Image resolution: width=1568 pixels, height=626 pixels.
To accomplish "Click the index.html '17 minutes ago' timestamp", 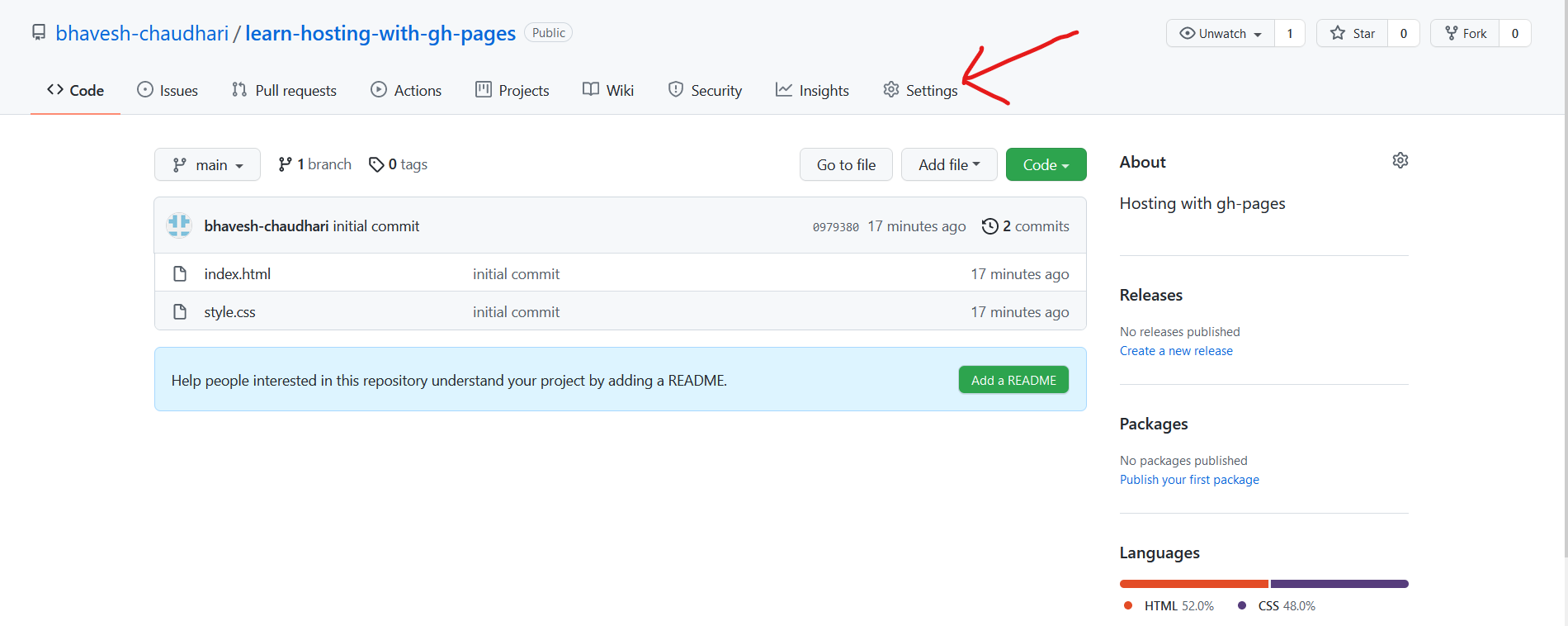I will pos(1019,274).
